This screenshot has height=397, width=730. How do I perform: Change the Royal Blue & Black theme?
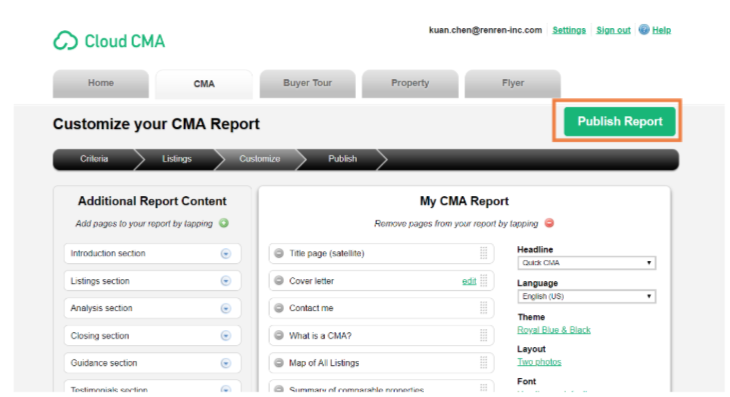(x=554, y=330)
